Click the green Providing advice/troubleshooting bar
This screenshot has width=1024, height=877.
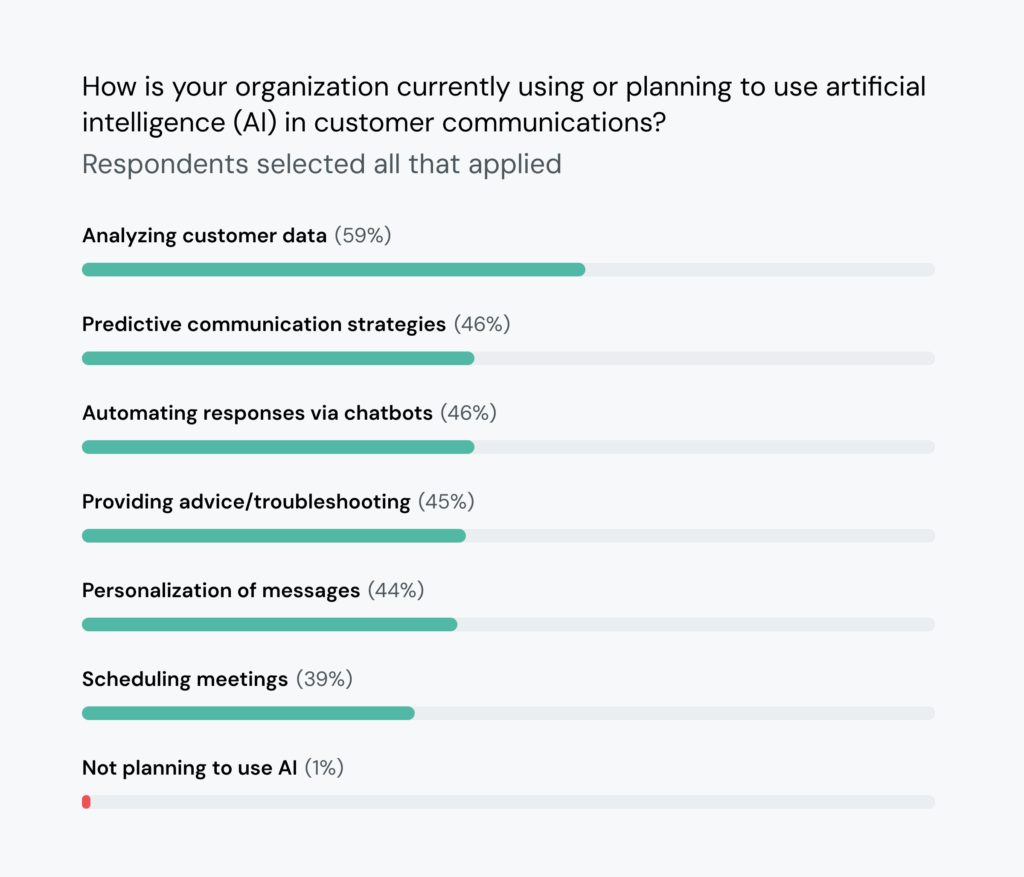[274, 536]
